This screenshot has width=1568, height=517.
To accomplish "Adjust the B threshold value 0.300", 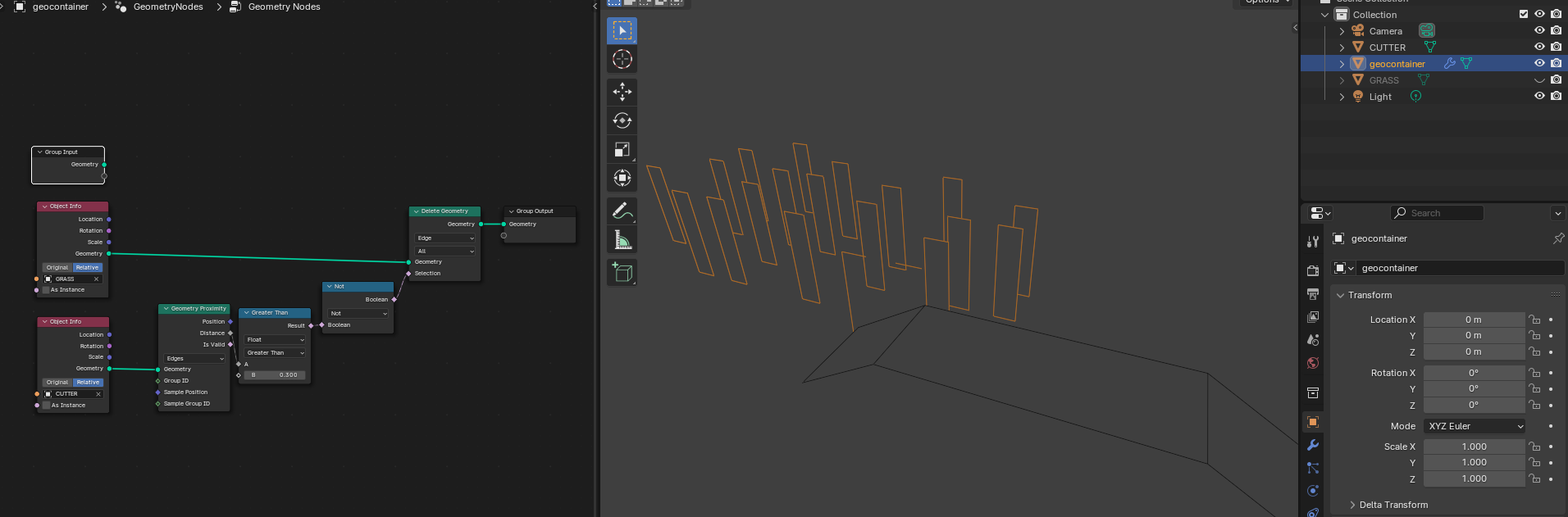I will [275, 375].
